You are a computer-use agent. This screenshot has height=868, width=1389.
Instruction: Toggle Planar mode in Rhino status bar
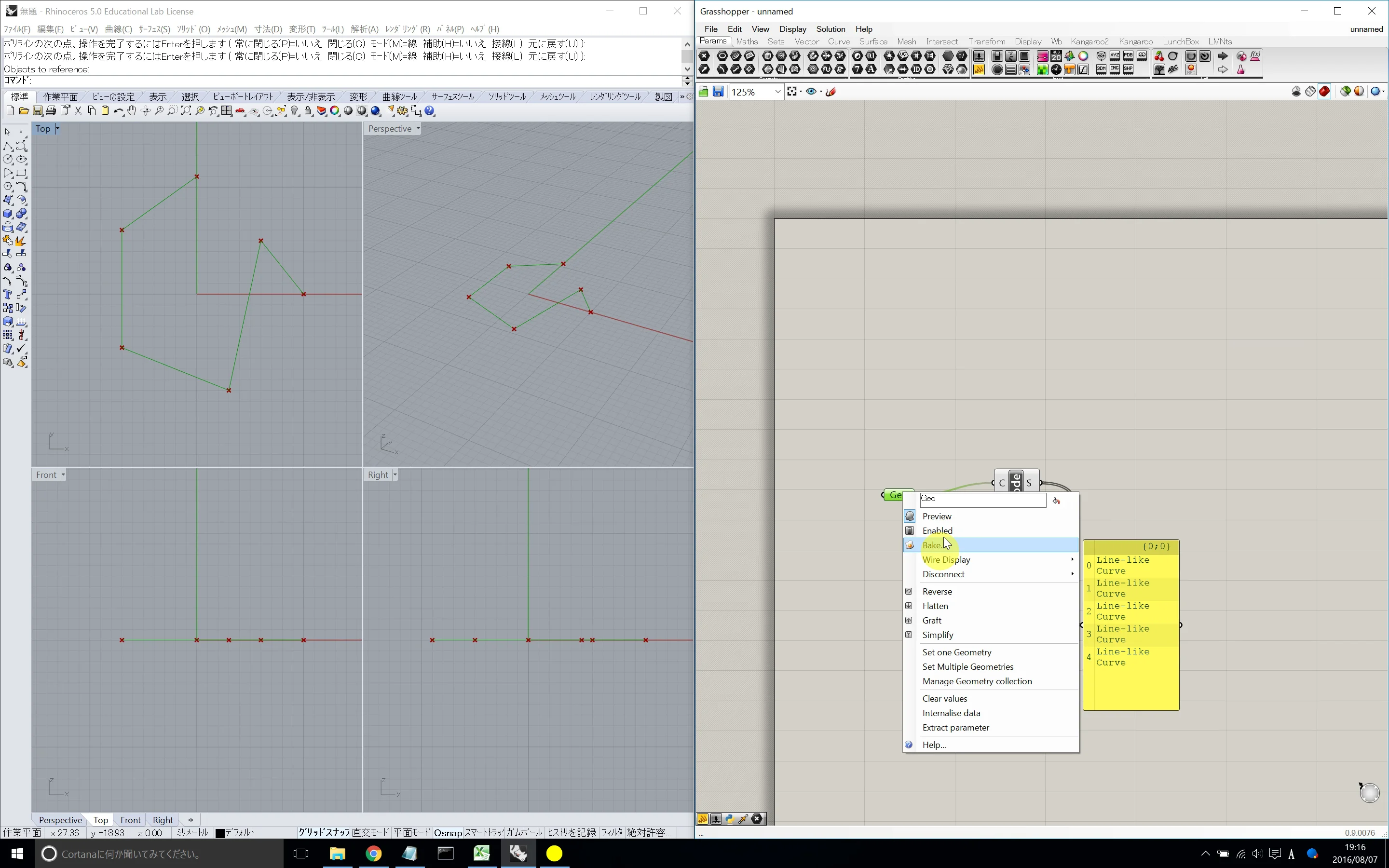point(411,832)
